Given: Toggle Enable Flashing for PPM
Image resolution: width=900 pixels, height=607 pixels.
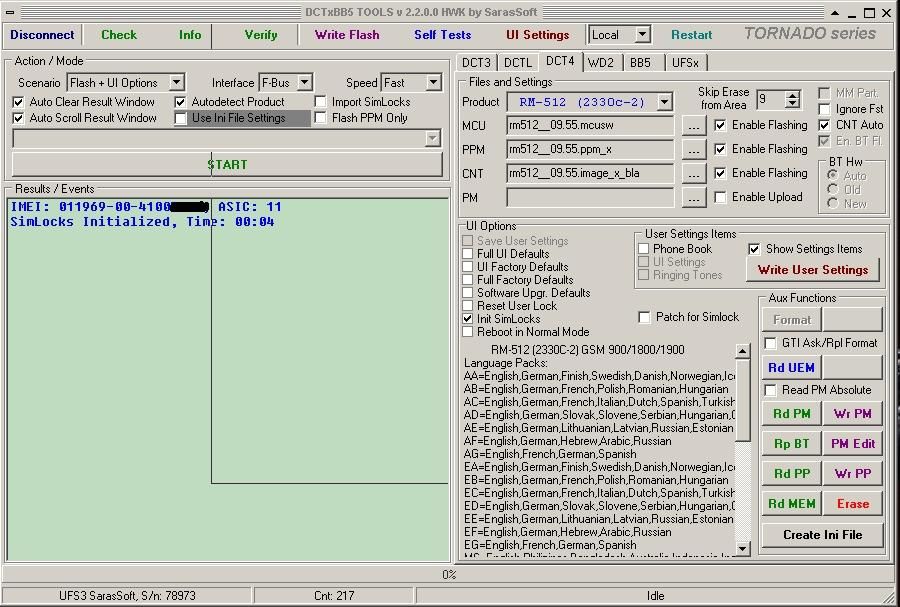Looking at the screenshot, I should [x=720, y=149].
